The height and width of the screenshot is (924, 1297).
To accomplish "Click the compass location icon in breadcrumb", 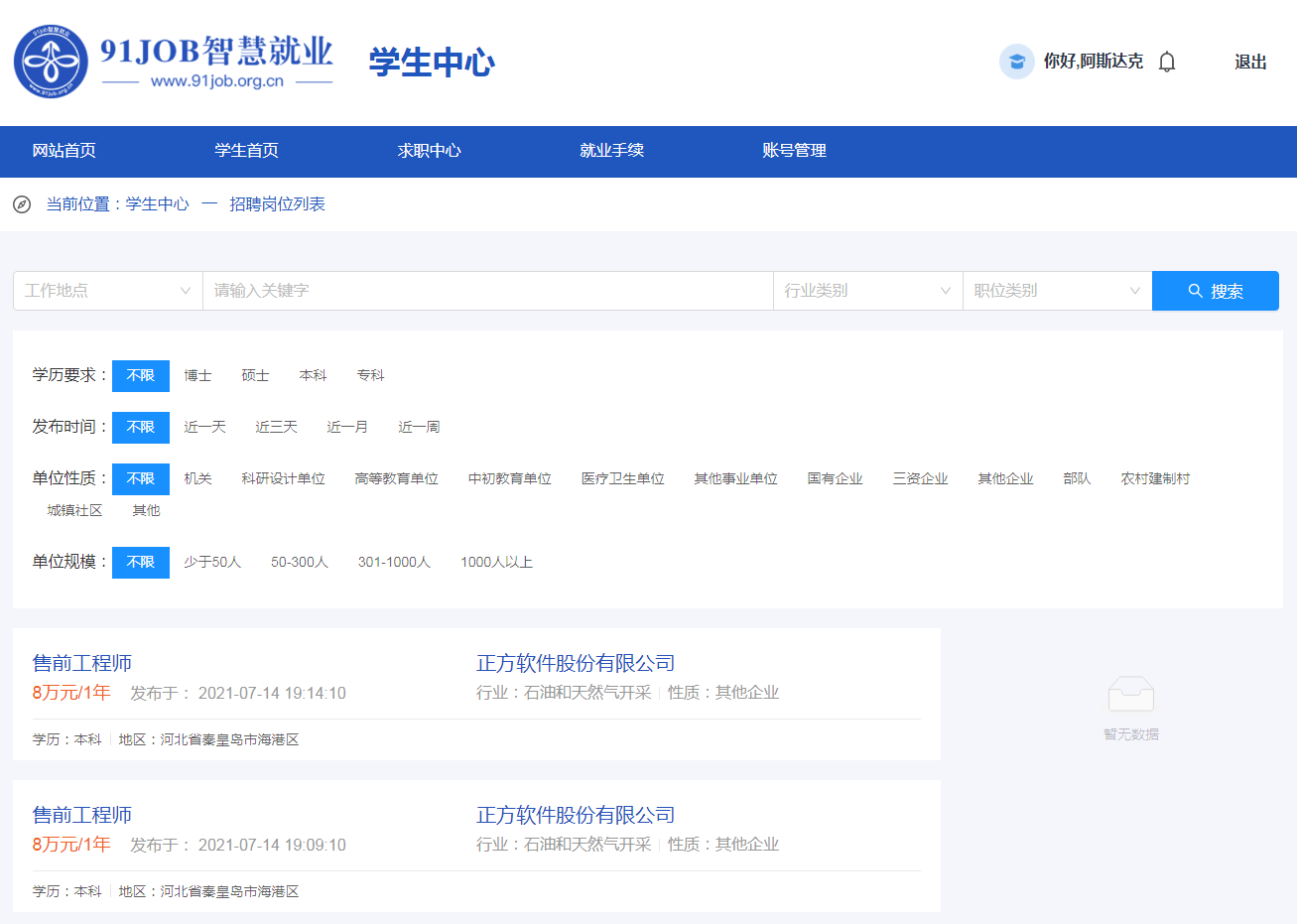I will point(22,204).
